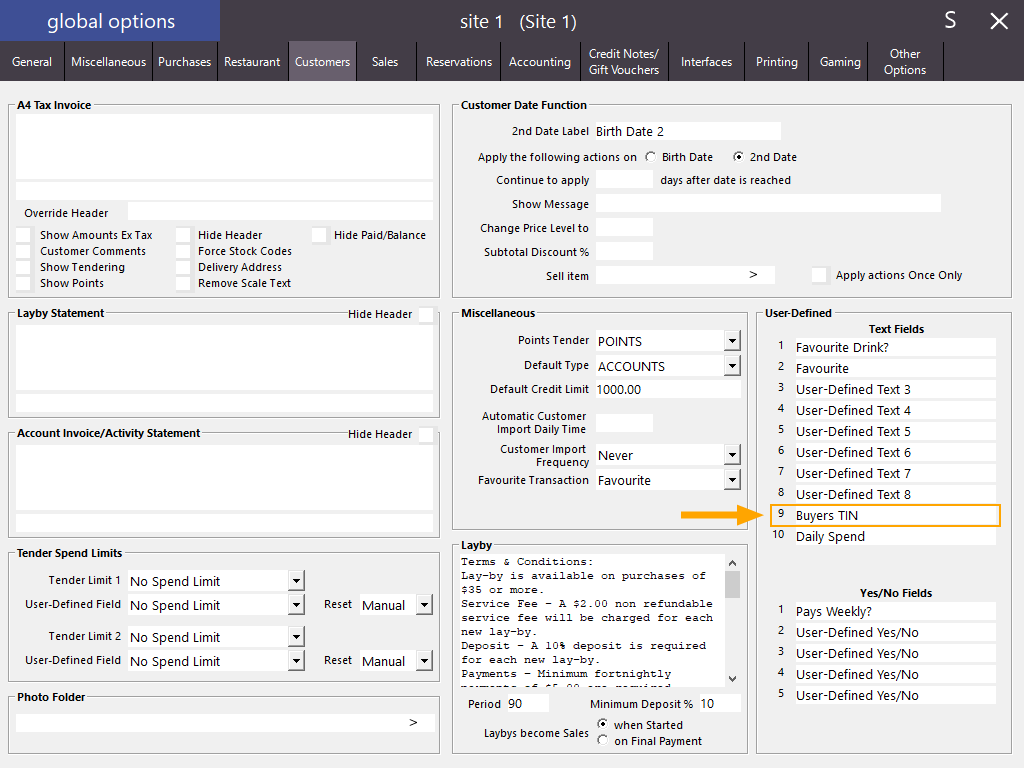Open the Accounting tab
The image size is (1024, 768).
coord(540,61)
